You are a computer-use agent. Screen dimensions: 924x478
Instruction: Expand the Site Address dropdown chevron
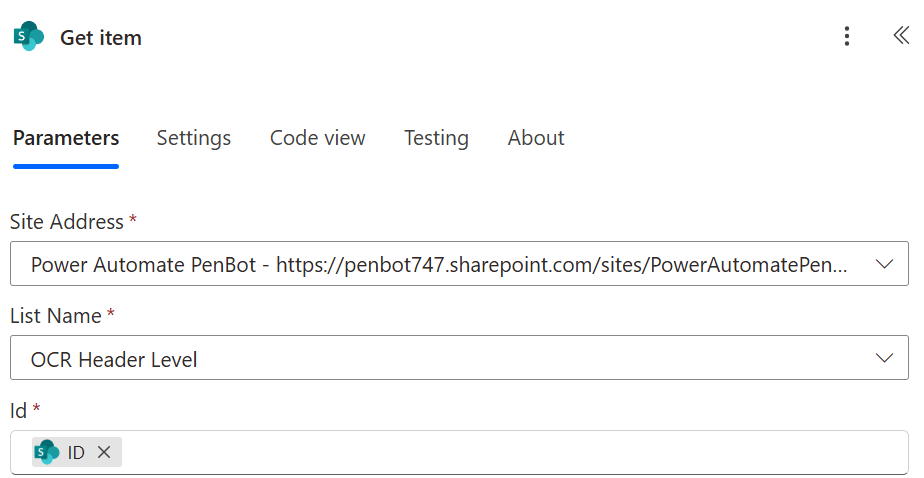(884, 264)
